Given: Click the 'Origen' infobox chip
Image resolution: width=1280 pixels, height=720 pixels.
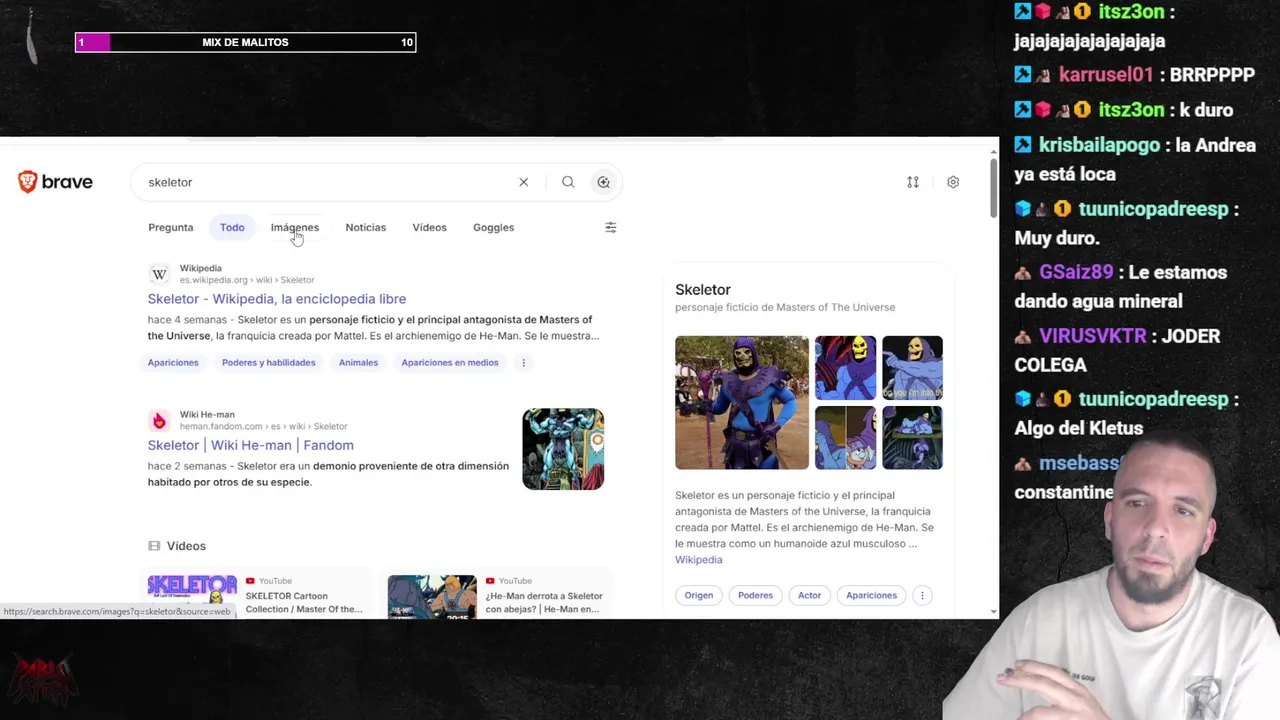Looking at the screenshot, I should click(699, 595).
